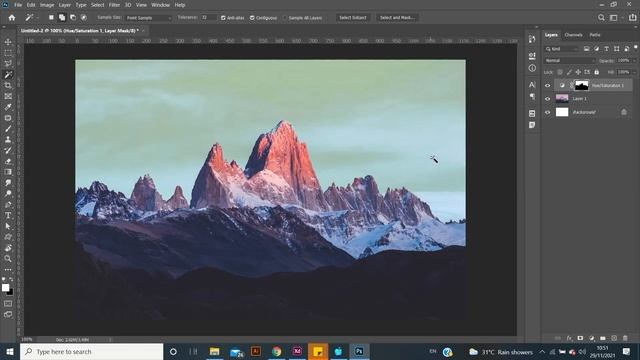
Task: Switch to the Channels tab
Action: (573, 35)
